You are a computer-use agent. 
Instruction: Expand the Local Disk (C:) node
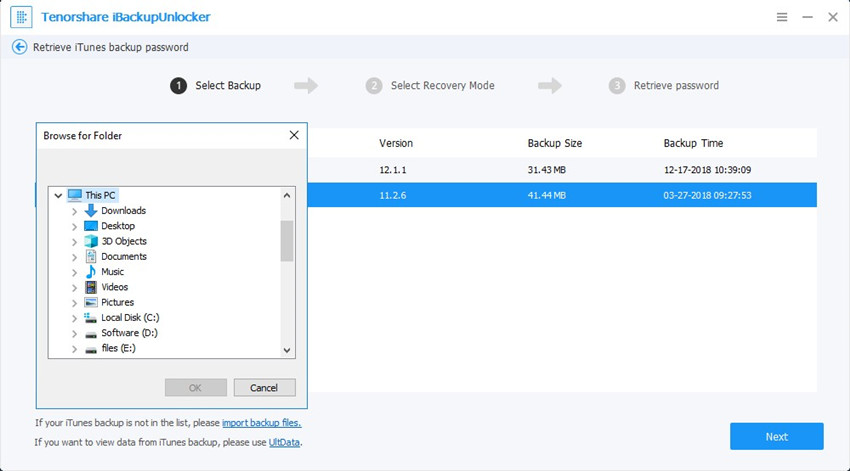point(74,318)
